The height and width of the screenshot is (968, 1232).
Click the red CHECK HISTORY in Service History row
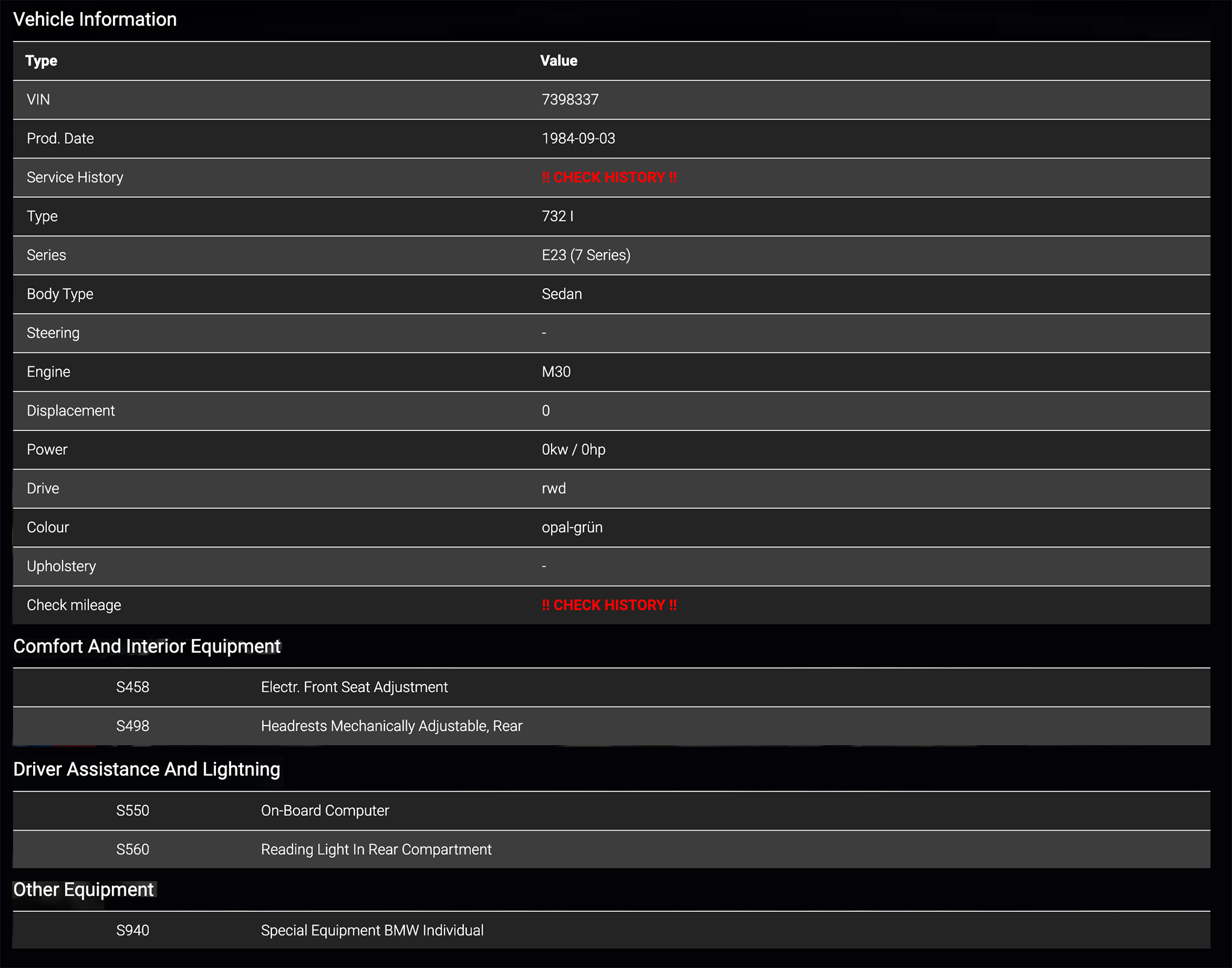point(609,177)
